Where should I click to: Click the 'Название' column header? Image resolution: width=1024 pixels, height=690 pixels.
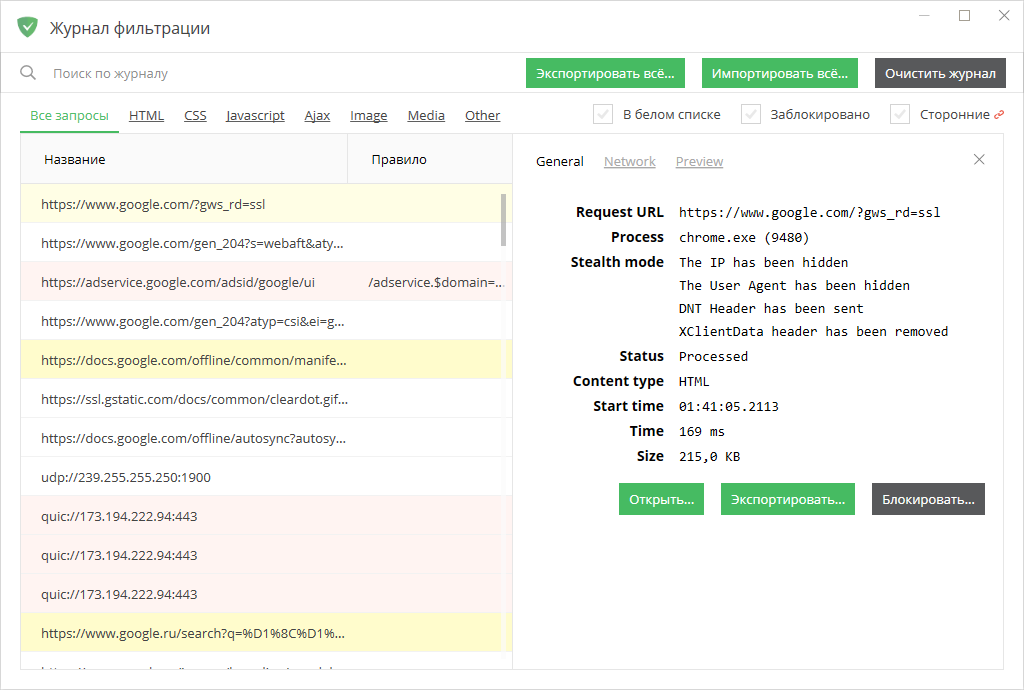click(x=184, y=159)
